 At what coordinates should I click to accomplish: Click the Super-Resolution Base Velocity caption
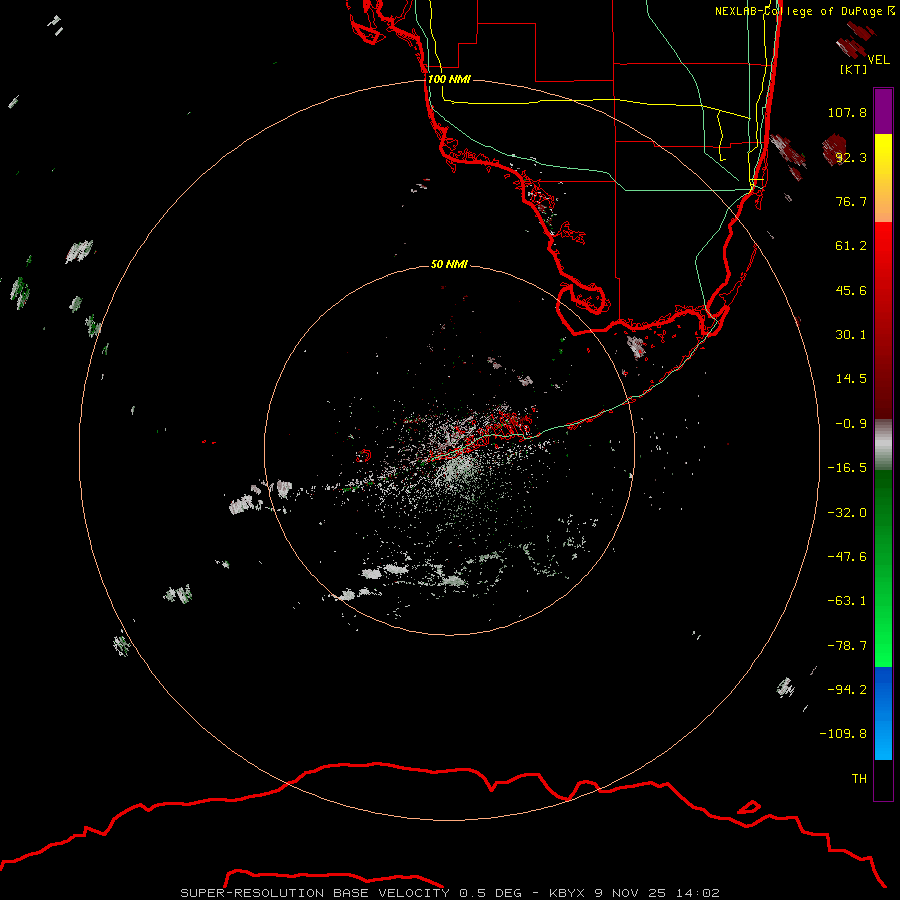pos(449,893)
